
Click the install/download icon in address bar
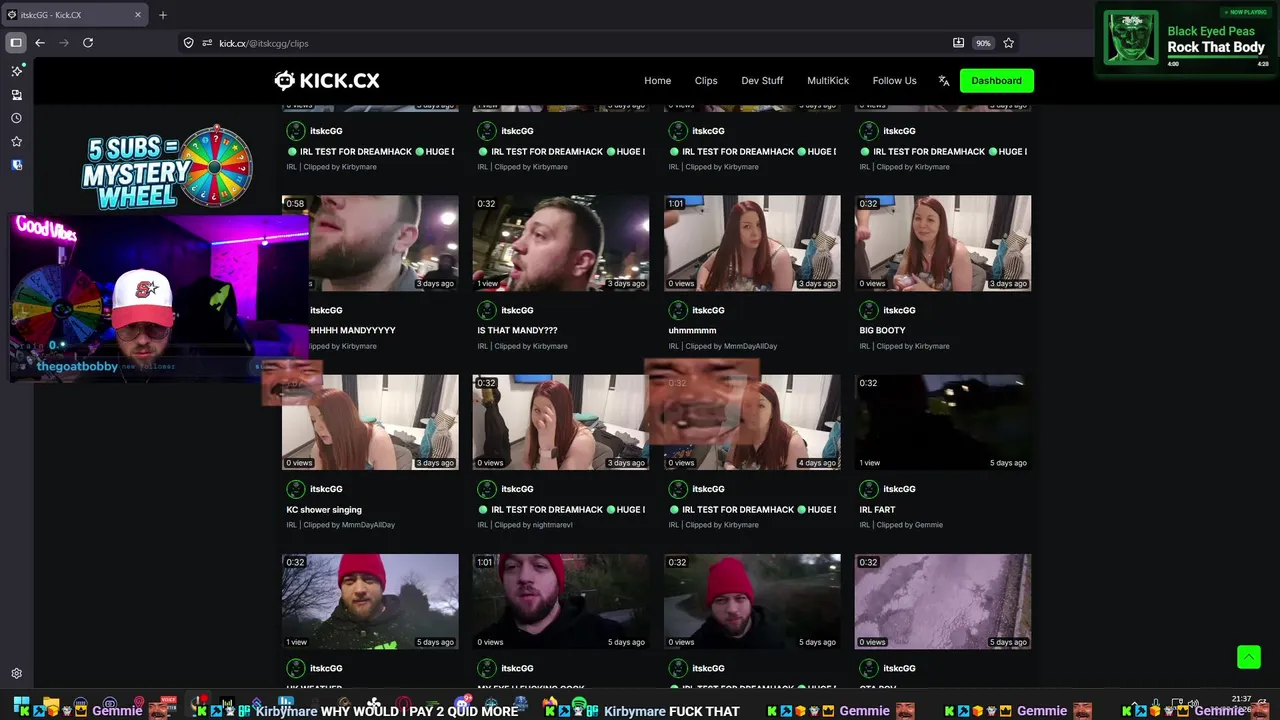[958, 43]
